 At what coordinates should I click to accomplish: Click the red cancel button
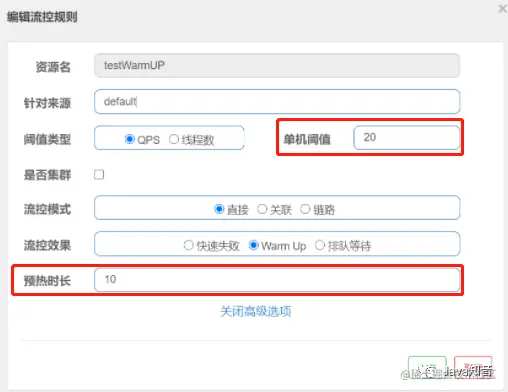[473, 367]
